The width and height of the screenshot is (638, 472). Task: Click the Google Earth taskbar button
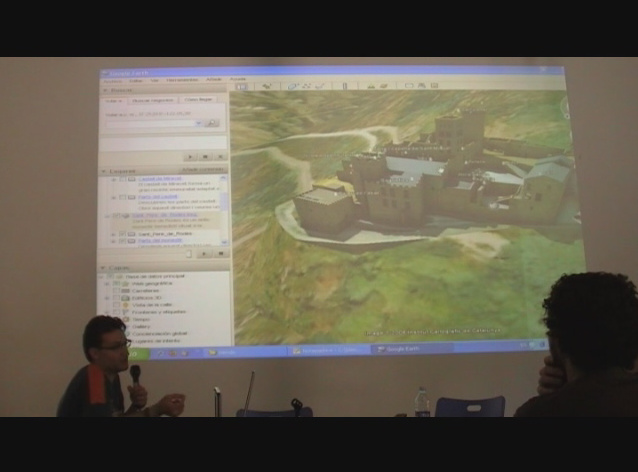411,349
